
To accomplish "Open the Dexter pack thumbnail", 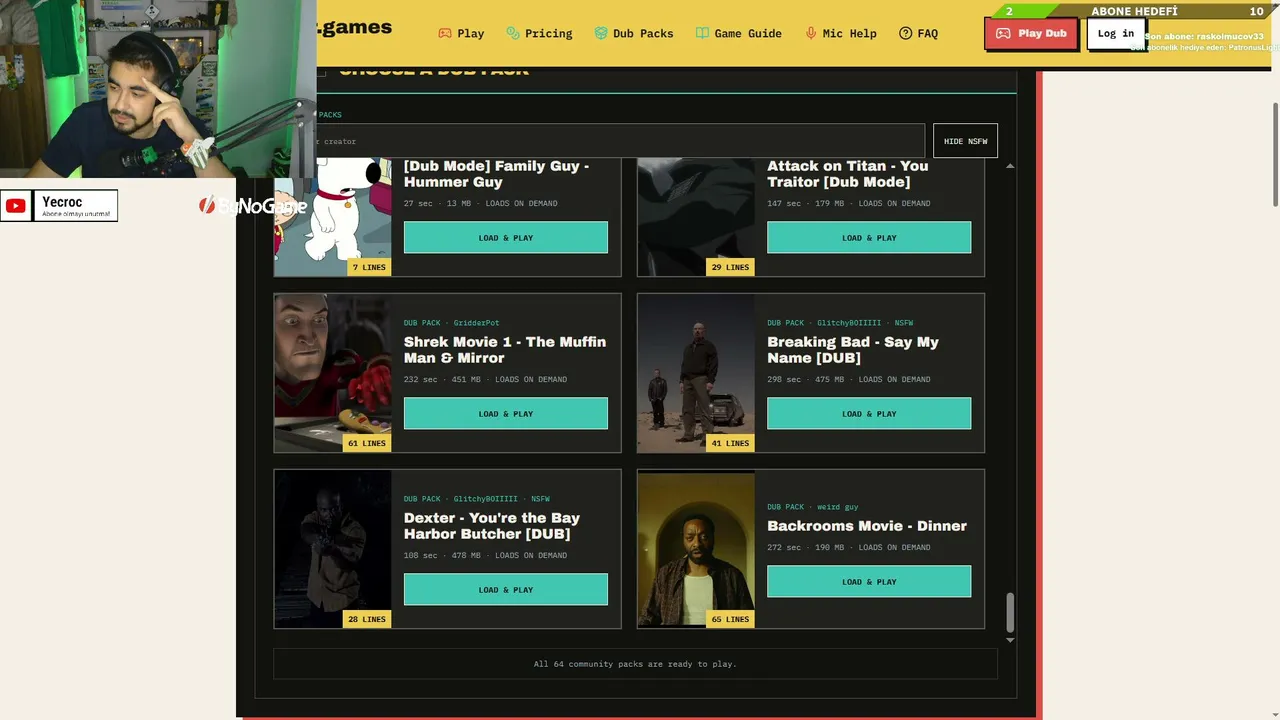I will tap(333, 549).
